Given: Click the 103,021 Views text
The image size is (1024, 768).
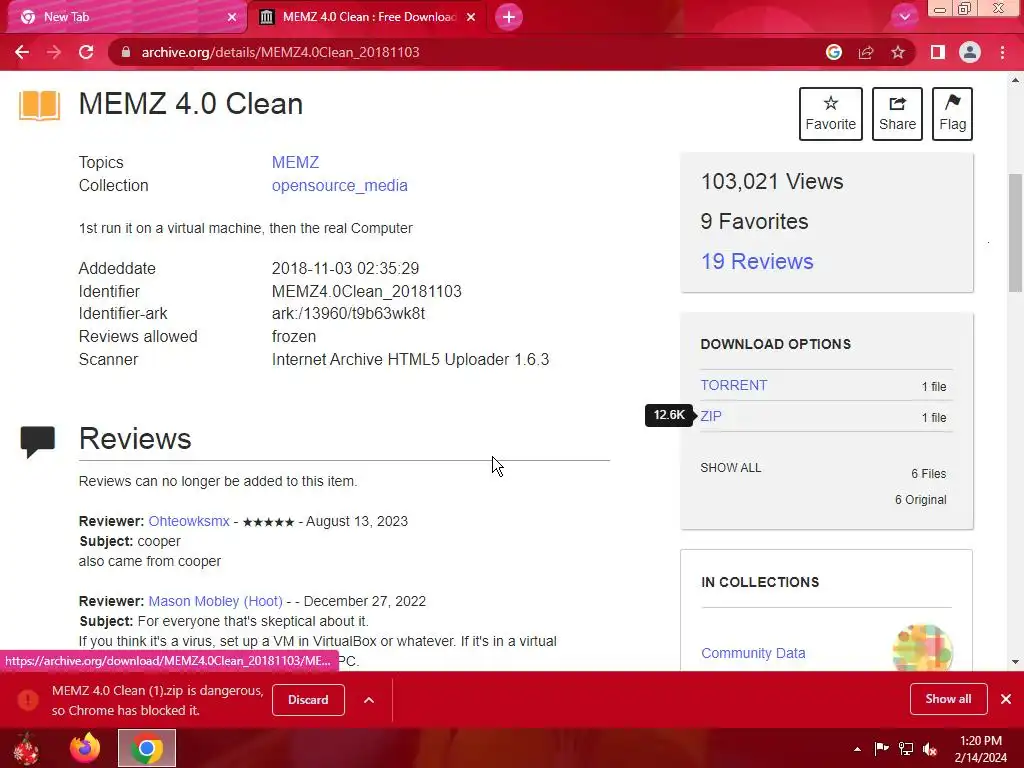Looking at the screenshot, I should pyautogui.click(x=772, y=182).
